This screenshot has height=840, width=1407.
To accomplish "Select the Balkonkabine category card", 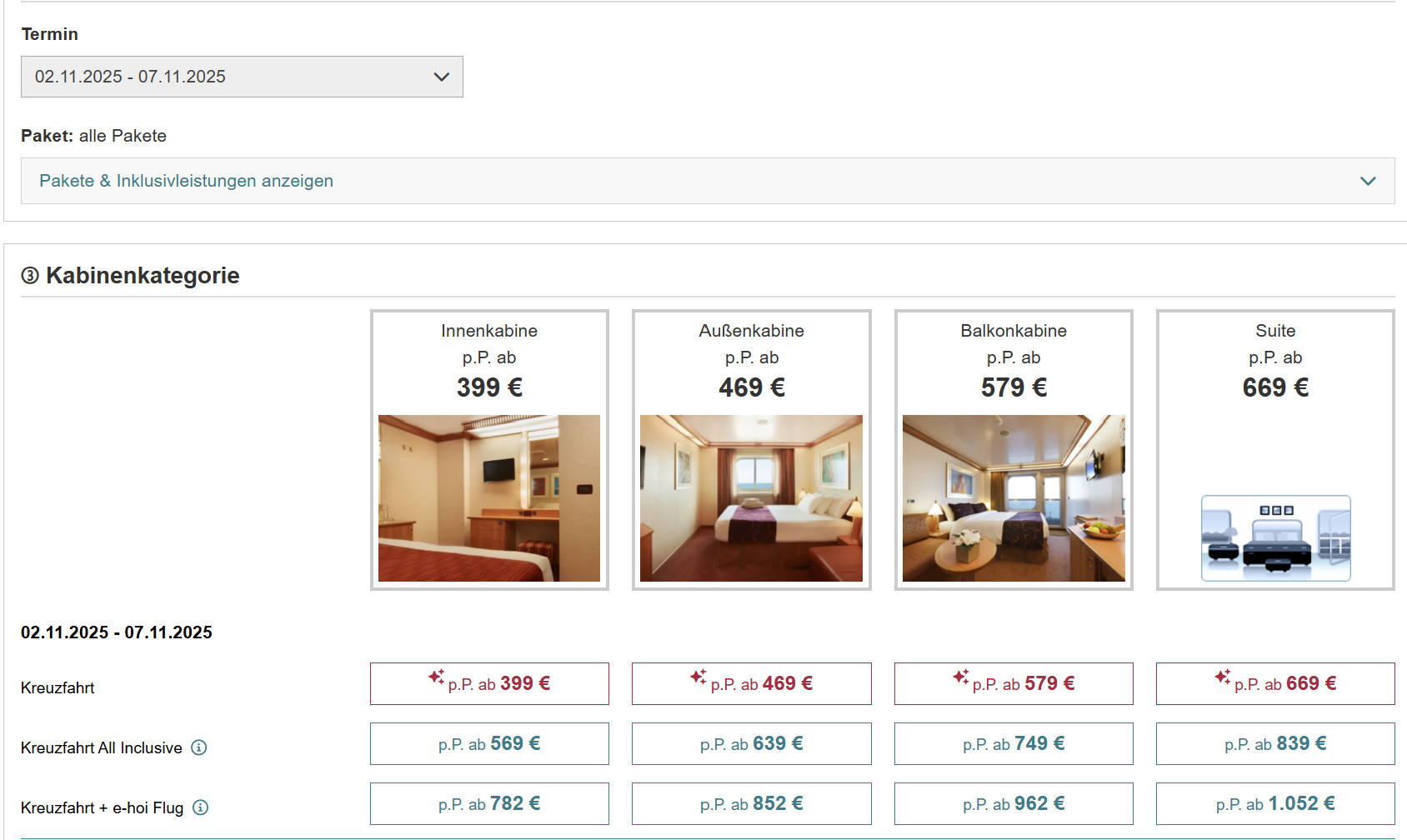I will point(1014,450).
